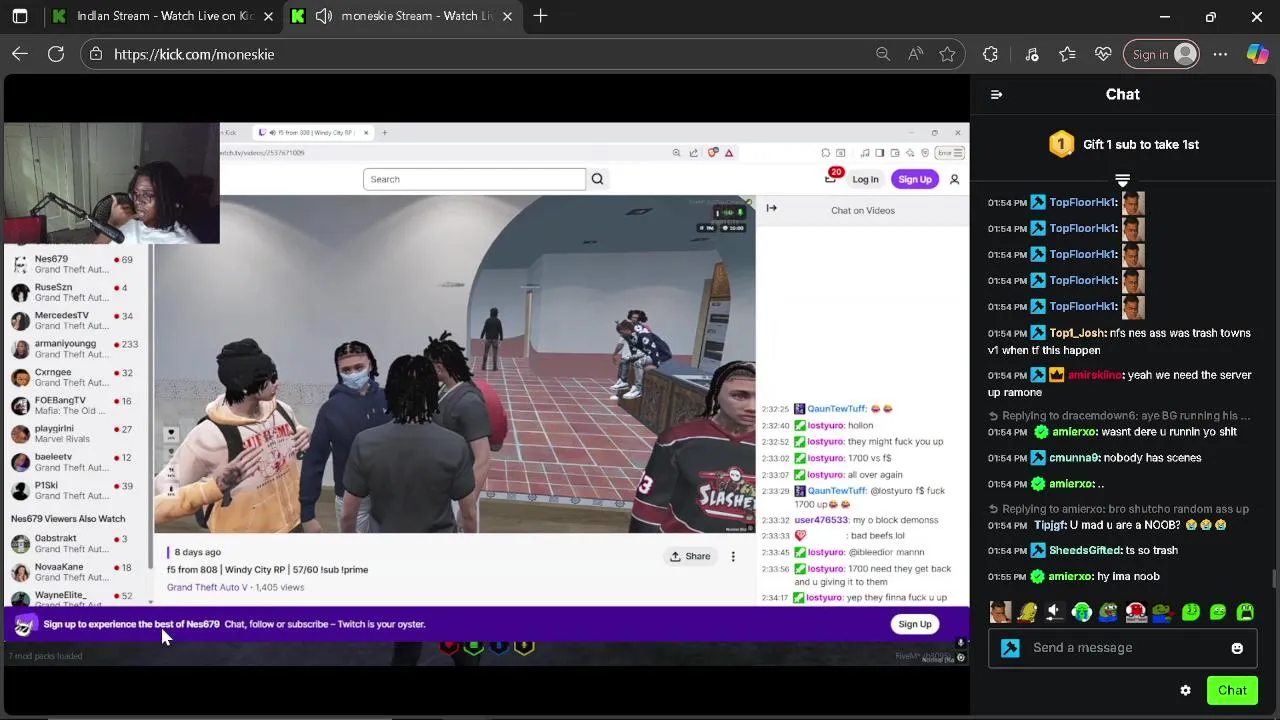
Task: Select armaniyoungg channel in Twitch sidebar
Action: click(x=76, y=349)
